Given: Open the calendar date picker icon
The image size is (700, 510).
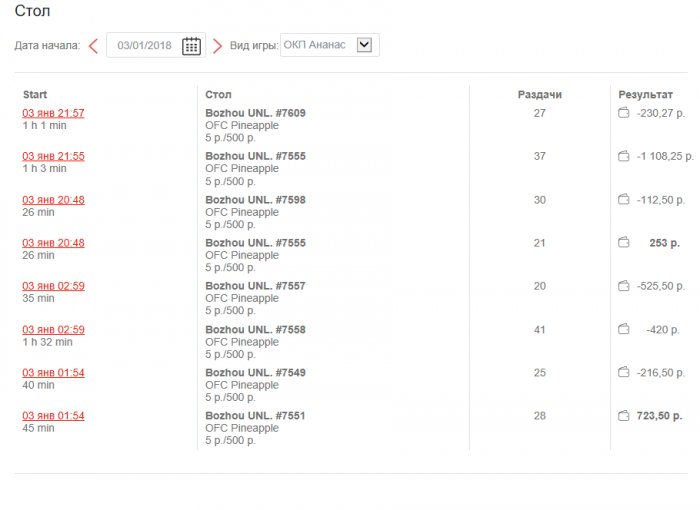Looking at the screenshot, I should click(192, 46).
